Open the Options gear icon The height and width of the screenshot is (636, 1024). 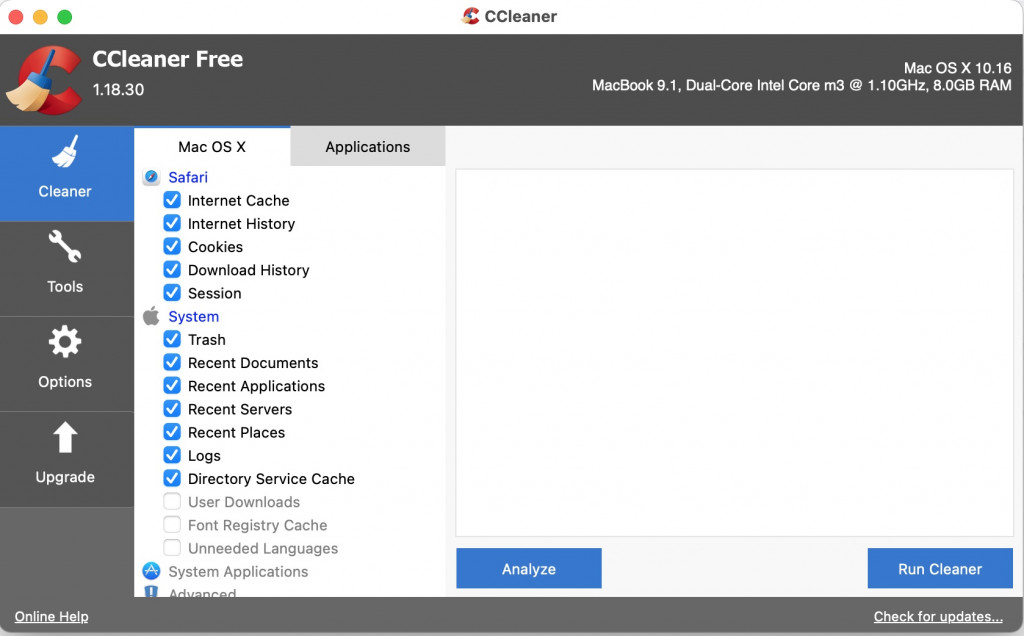coord(65,342)
